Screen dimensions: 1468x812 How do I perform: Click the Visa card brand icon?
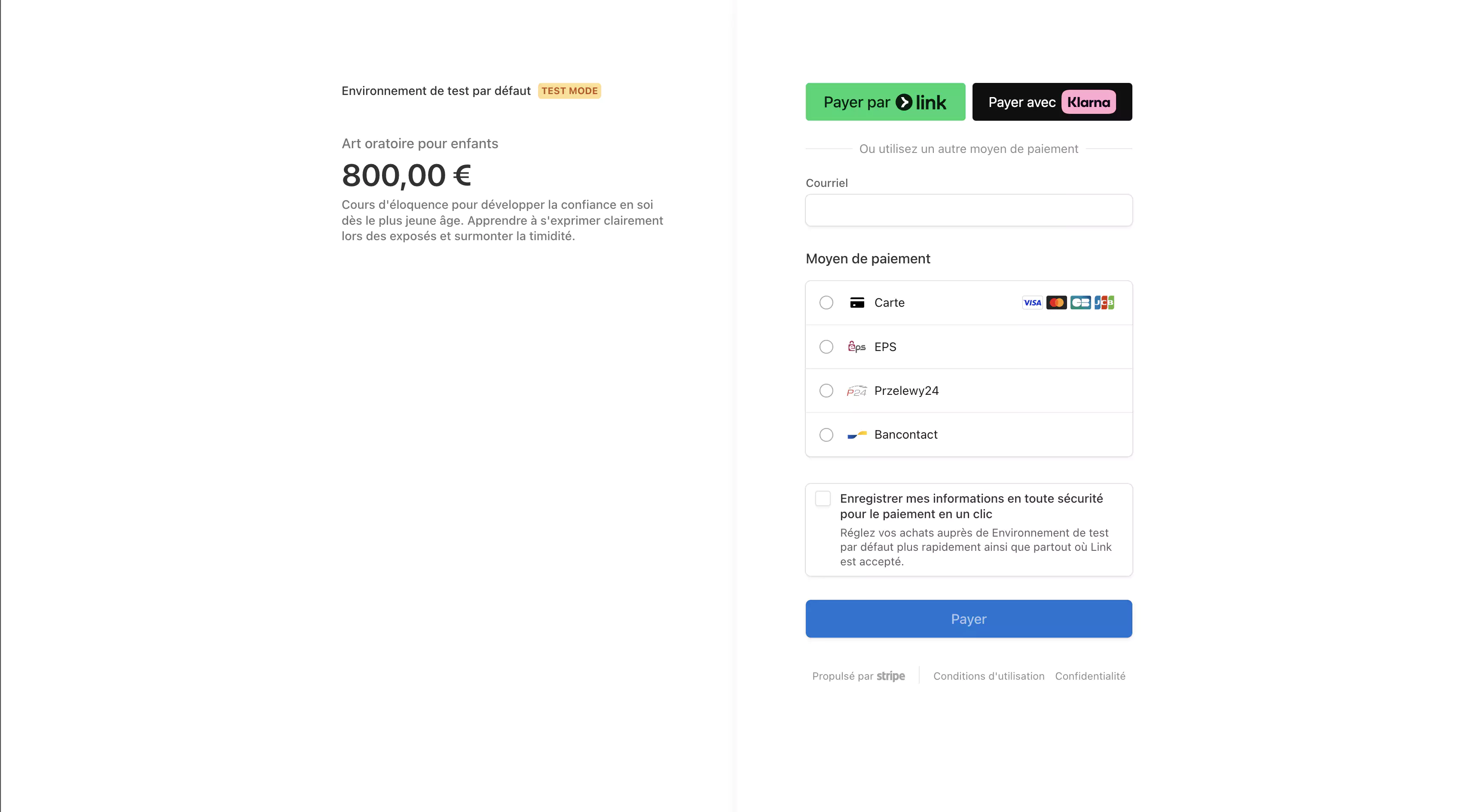(x=1032, y=302)
